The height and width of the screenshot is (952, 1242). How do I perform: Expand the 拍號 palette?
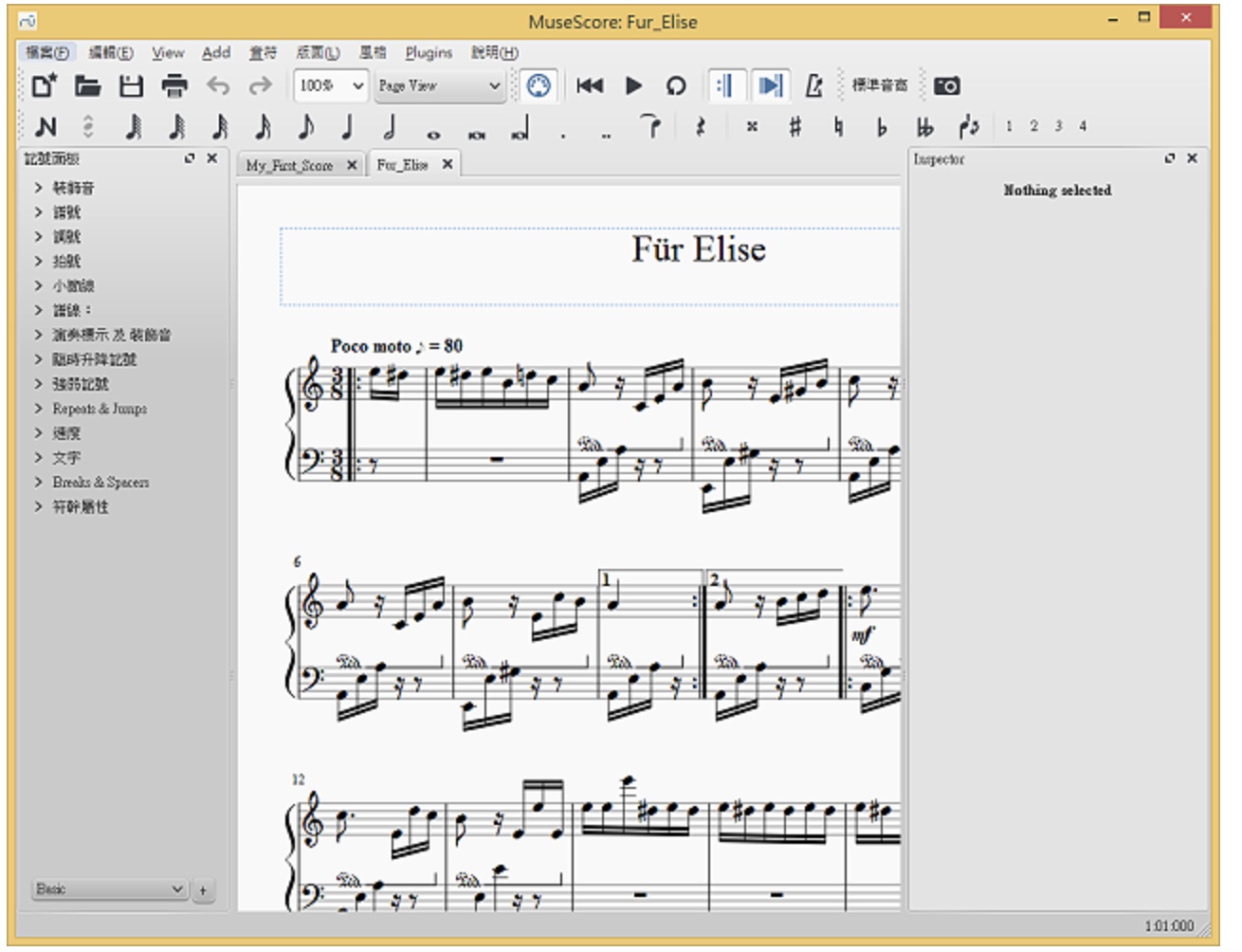[x=66, y=262]
